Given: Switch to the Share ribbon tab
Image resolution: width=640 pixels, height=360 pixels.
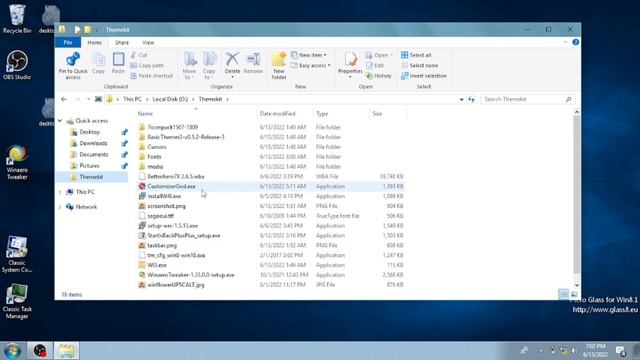Looking at the screenshot, I should 122,42.
